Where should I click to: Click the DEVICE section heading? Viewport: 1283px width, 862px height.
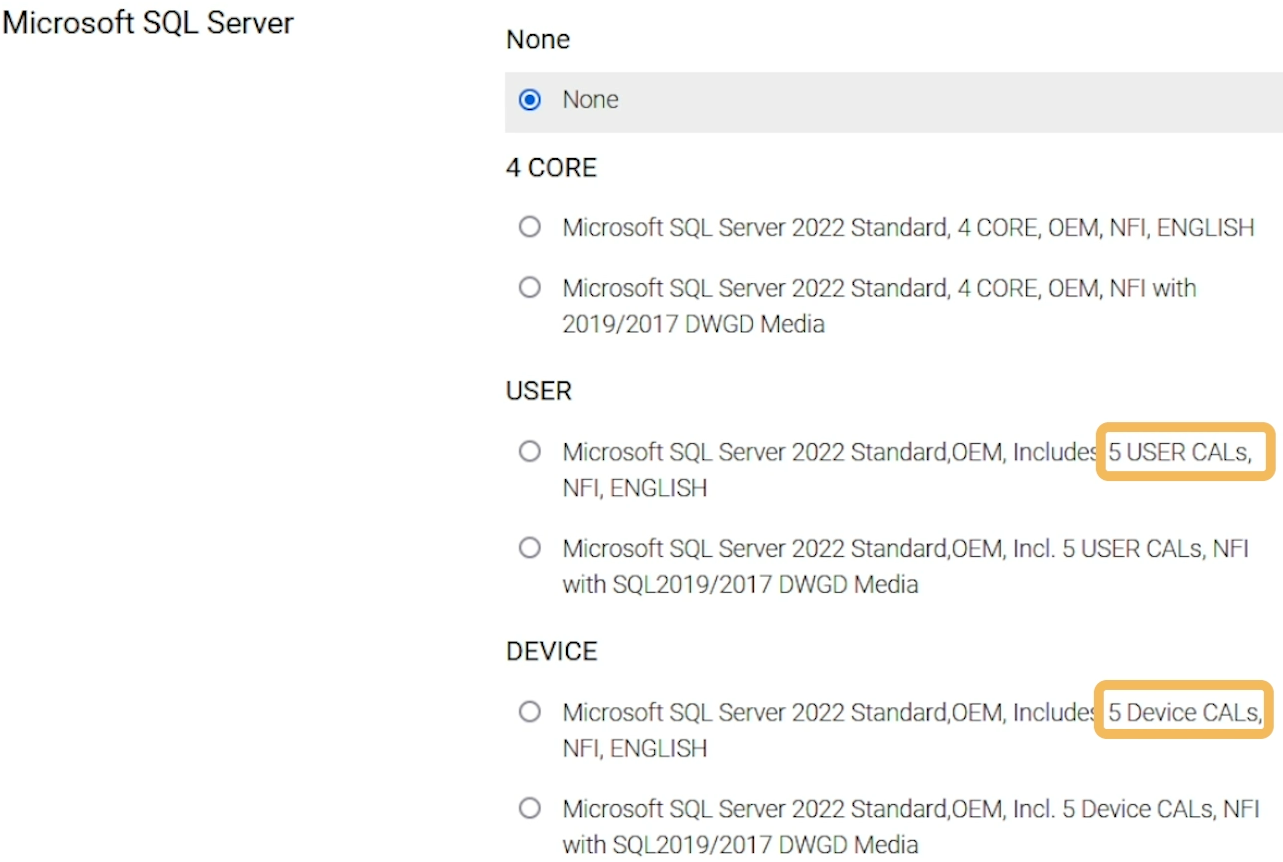551,651
